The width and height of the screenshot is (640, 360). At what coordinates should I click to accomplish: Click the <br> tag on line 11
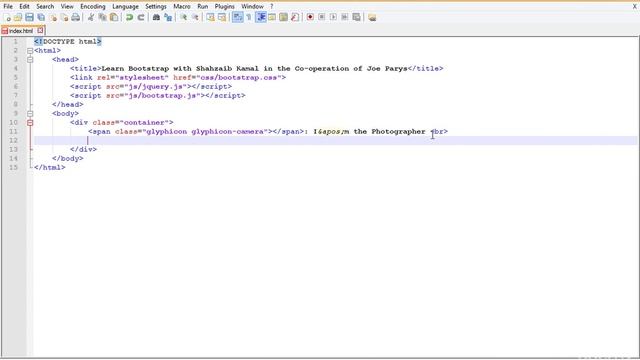point(439,131)
